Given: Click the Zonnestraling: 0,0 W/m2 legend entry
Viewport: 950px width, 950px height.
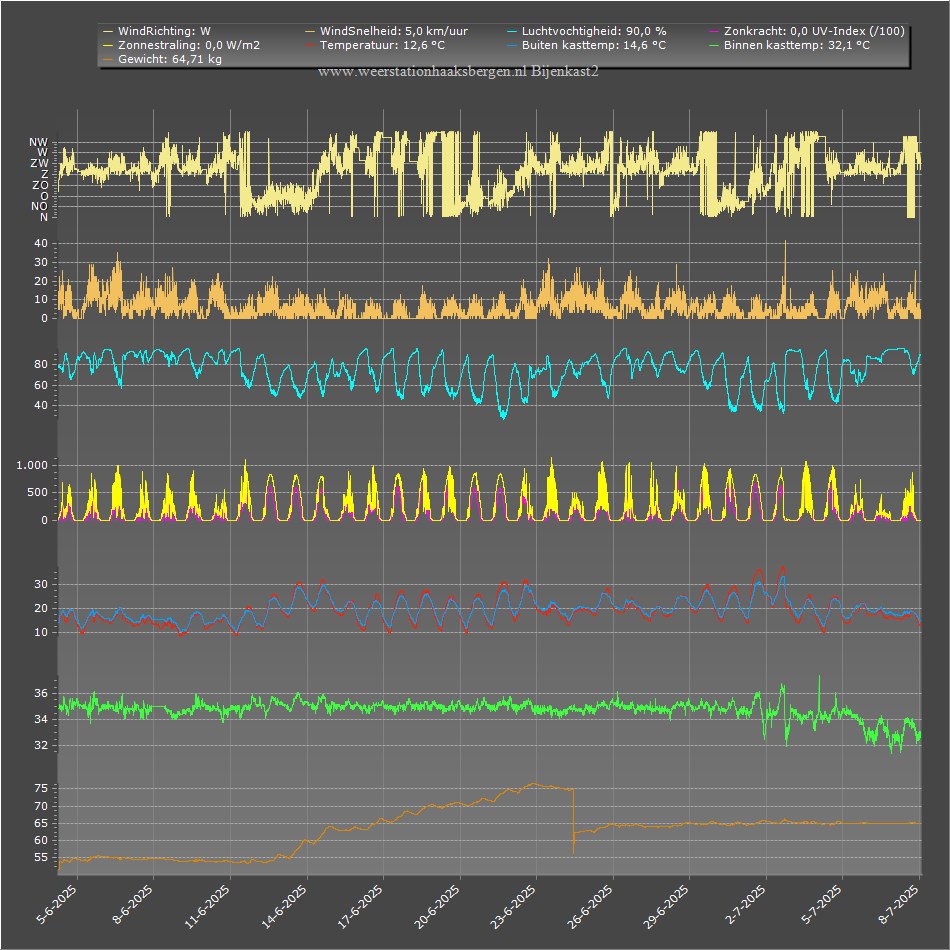Looking at the screenshot, I should pyautogui.click(x=182, y=45).
